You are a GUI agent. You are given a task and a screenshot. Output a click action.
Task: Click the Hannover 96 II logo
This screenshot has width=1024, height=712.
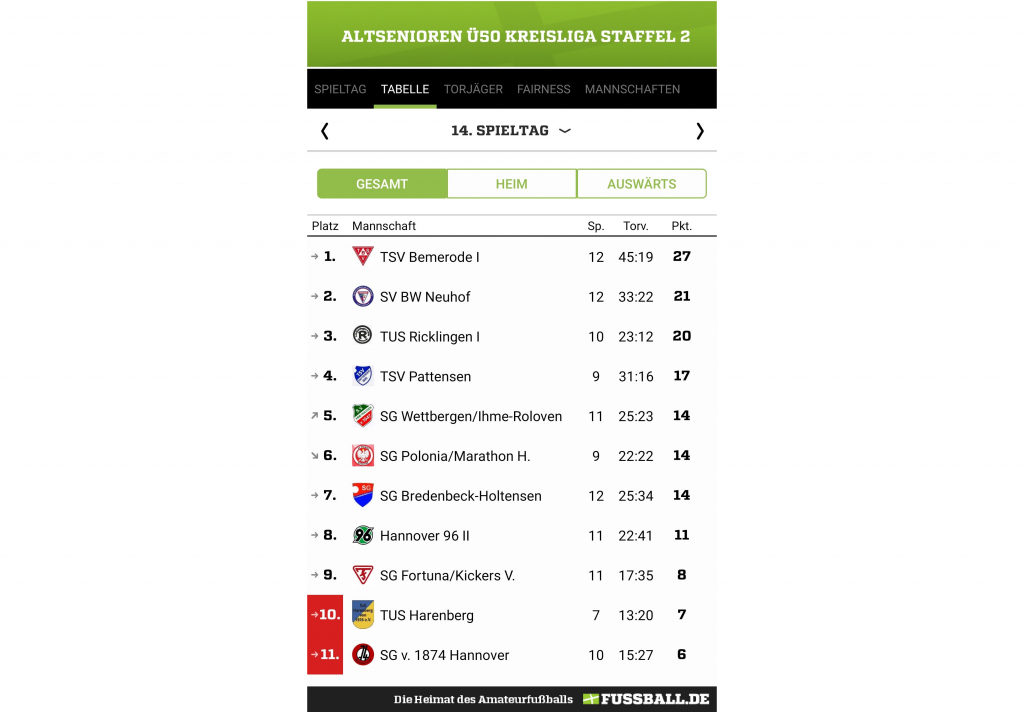pos(362,535)
